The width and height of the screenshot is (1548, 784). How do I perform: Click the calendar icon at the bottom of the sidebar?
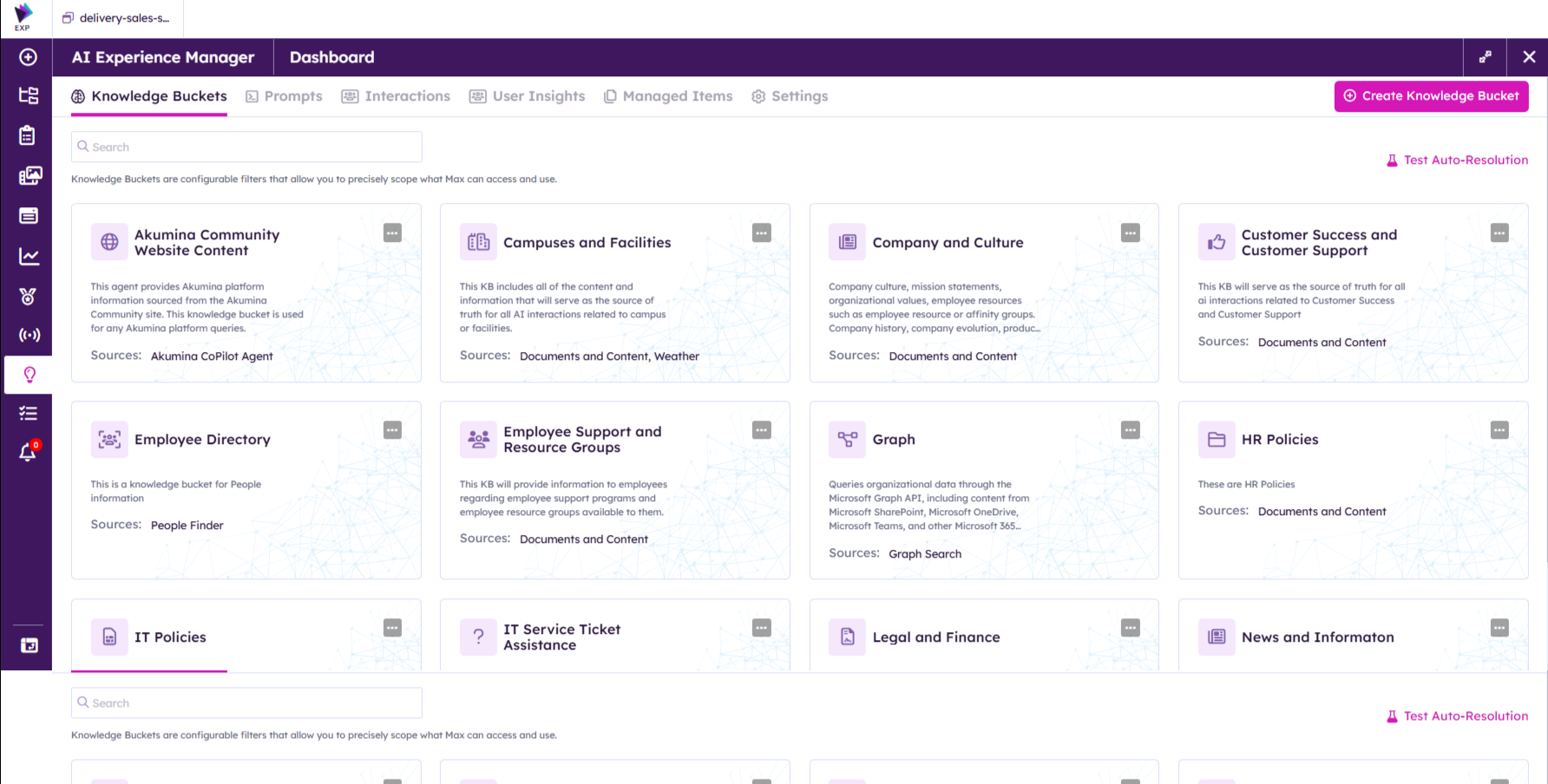[x=29, y=645]
